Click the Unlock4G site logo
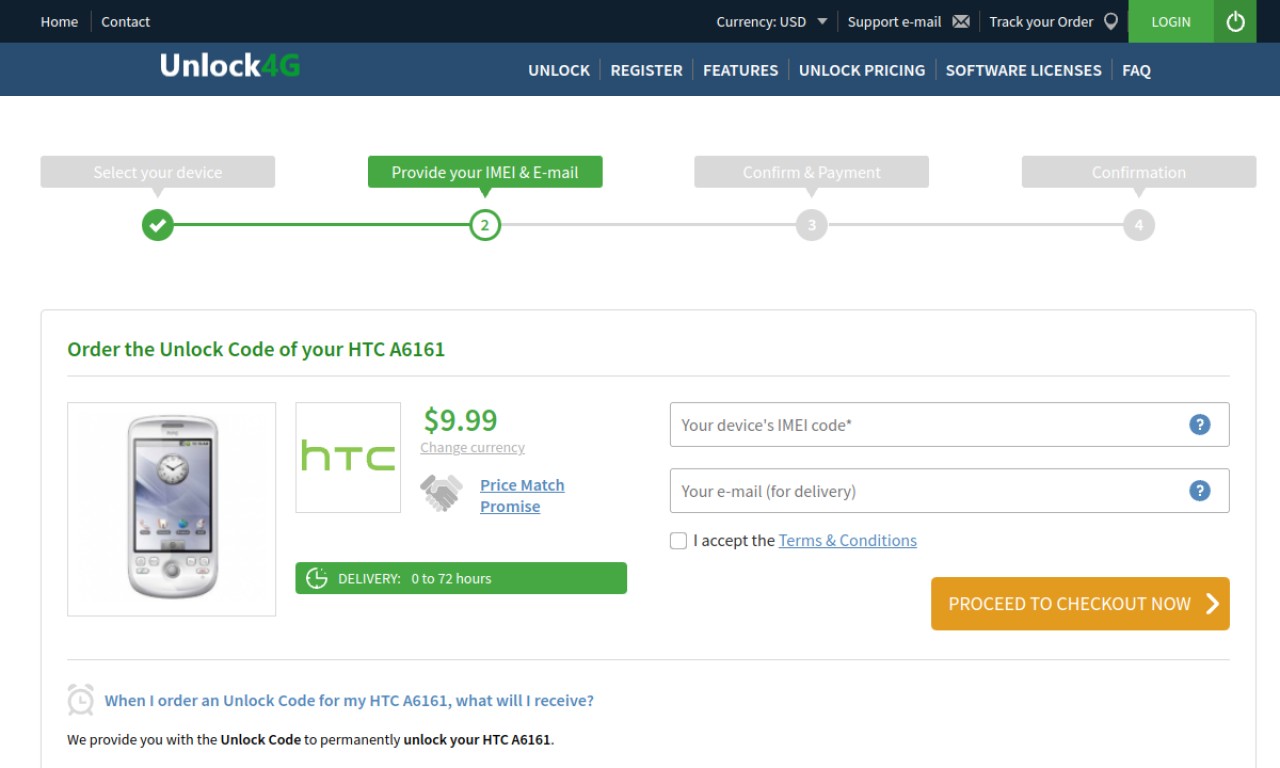Image resolution: width=1280 pixels, height=768 pixels. coord(230,66)
